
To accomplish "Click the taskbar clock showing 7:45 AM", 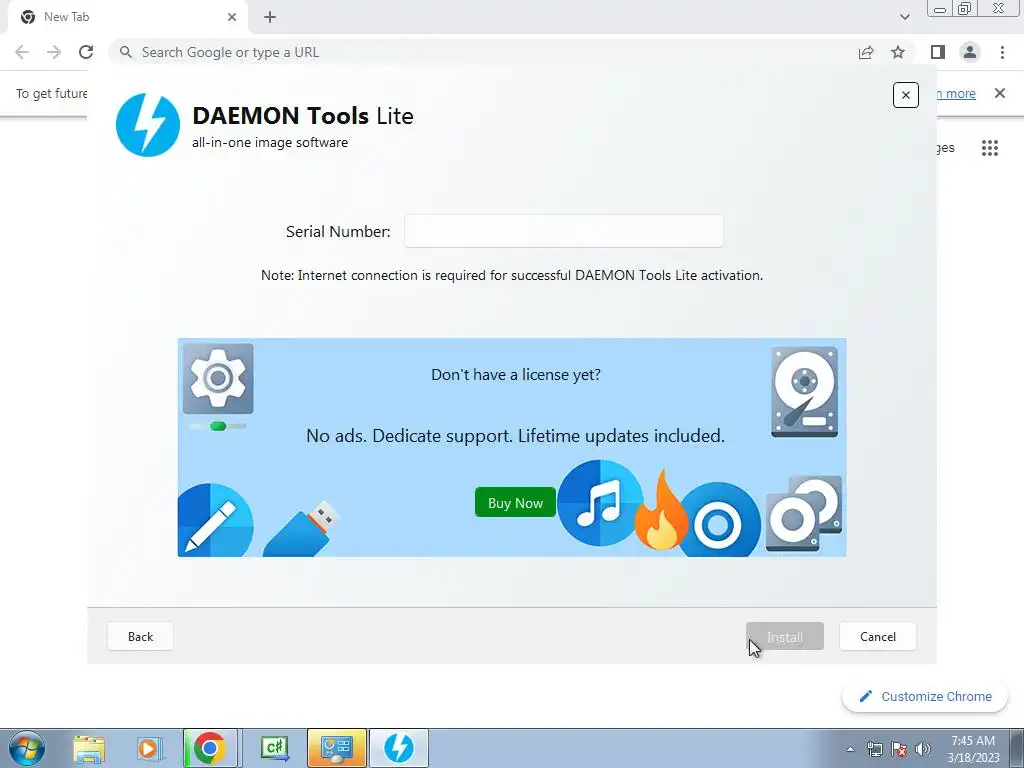I will (x=973, y=749).
